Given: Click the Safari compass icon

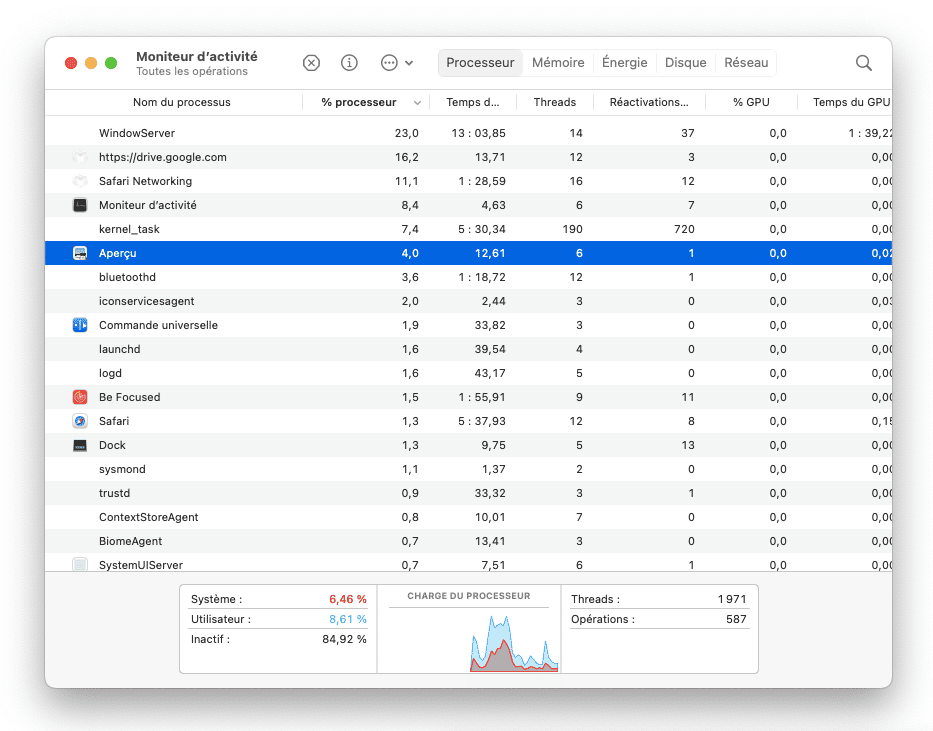Looking at the screenshot, I should (80, 421).
